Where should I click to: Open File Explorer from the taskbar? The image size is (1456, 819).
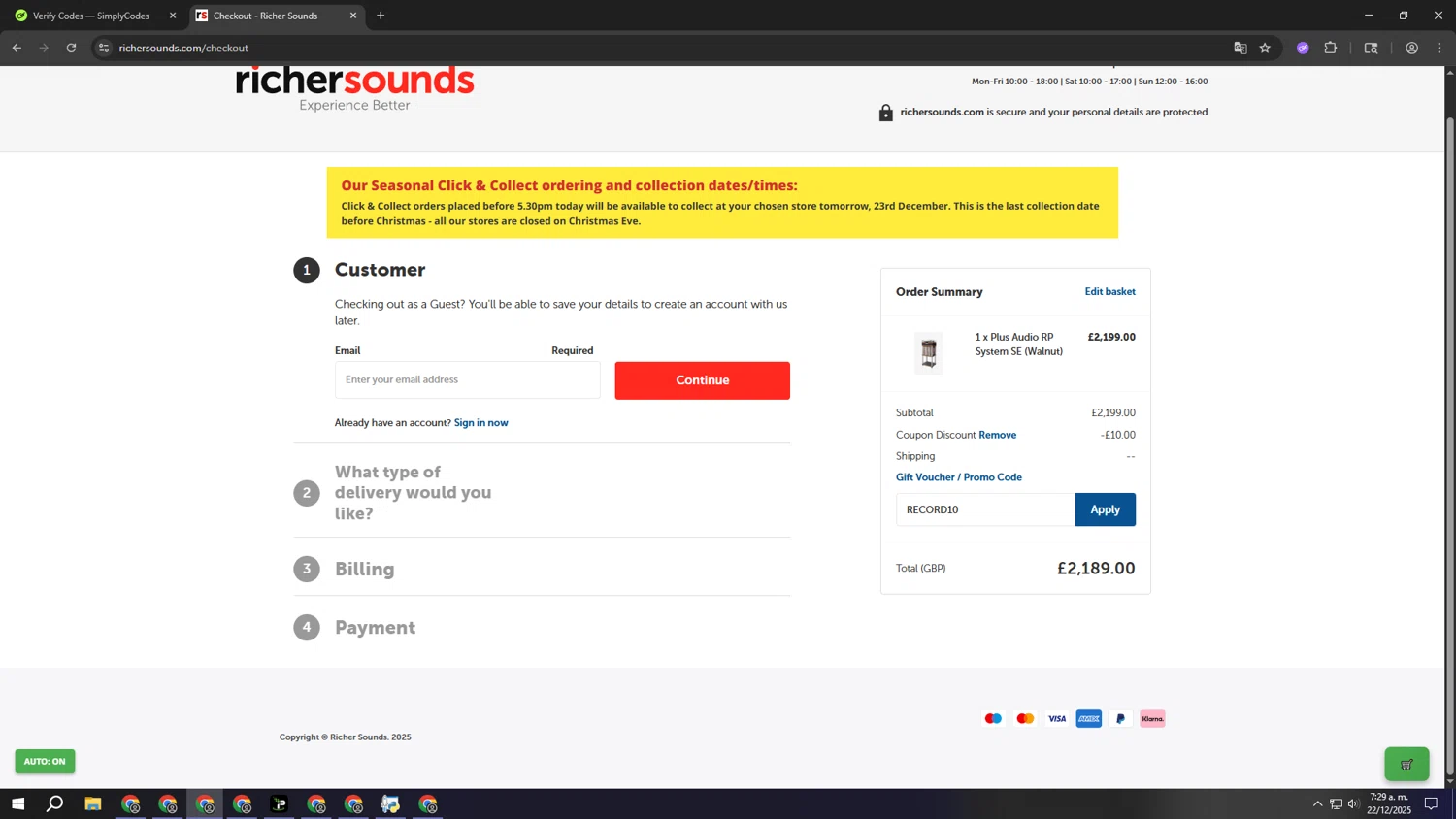(93, 803)
